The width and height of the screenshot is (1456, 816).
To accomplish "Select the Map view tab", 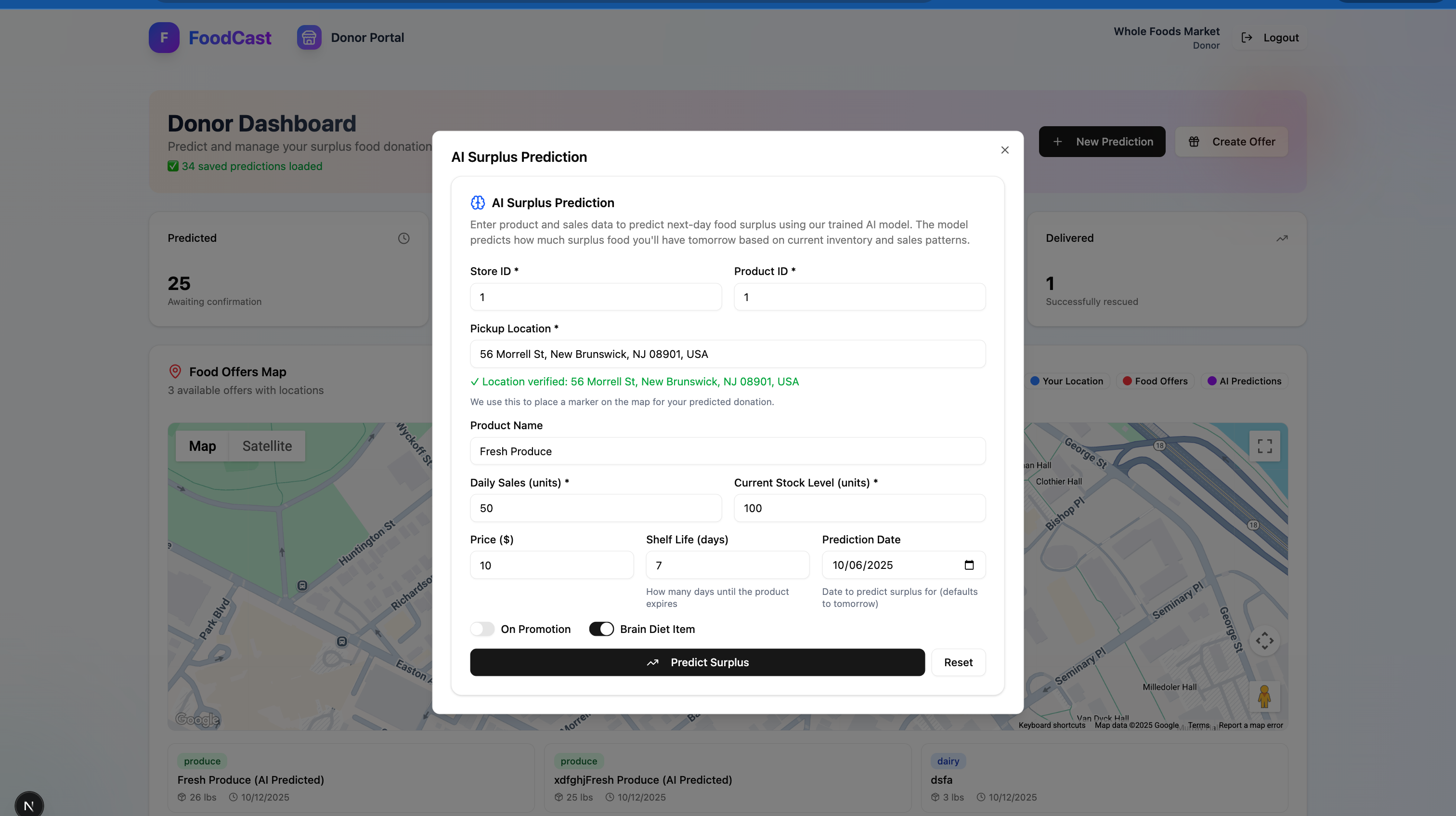I will [202, 446].
